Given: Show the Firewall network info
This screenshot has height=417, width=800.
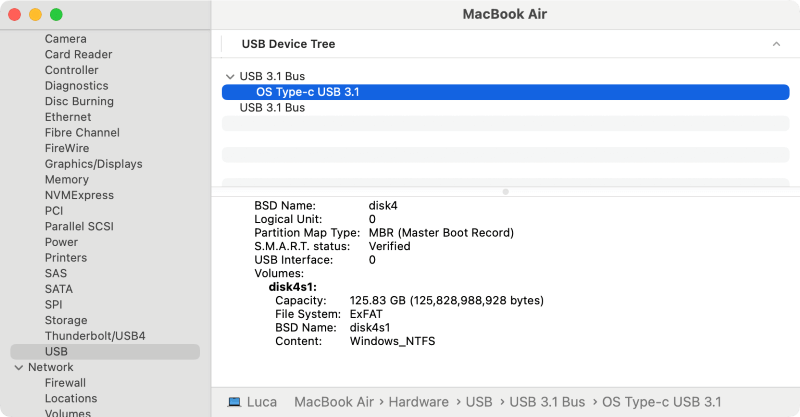Looking at the screenshot, I should pyautogui.click(x=65, y=383).
